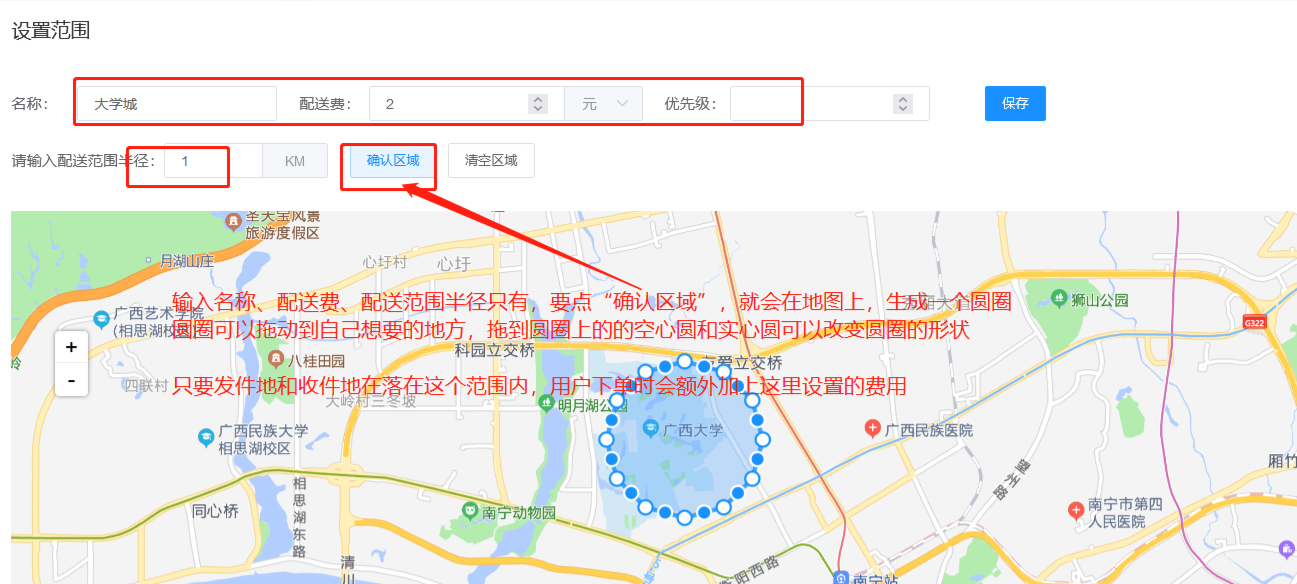Click the 广西民族医院 hospital marker icon

click(873, 429)
